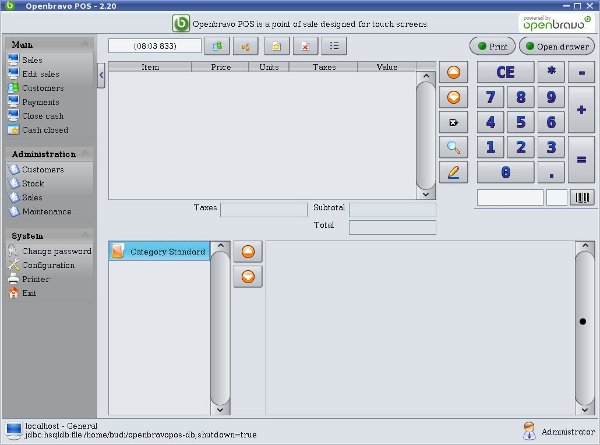This screenshot has height=445, width=600.
Task: Click keypad digit 2
Action: point(520,147)
